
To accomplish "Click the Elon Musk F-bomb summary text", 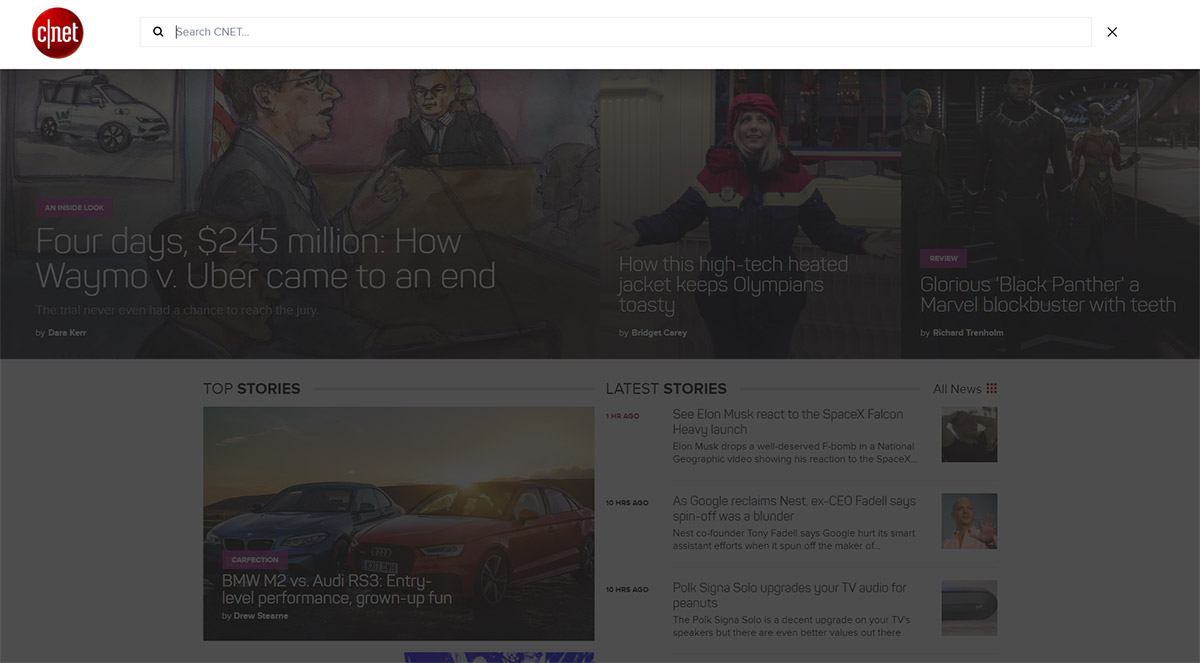I will pyautogui.click(x=794, y=453).
